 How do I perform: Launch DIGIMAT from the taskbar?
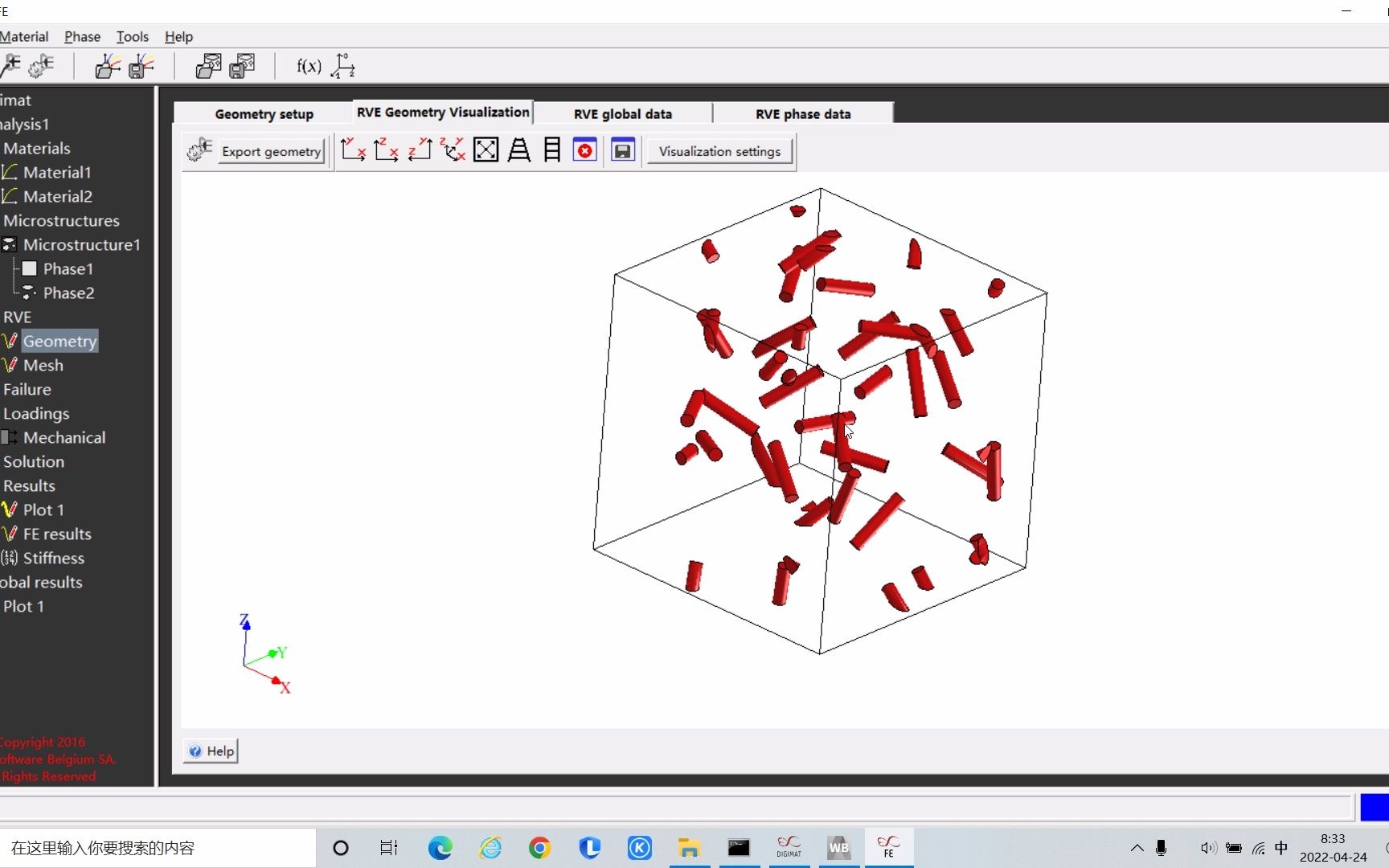(x=789, y=848)
